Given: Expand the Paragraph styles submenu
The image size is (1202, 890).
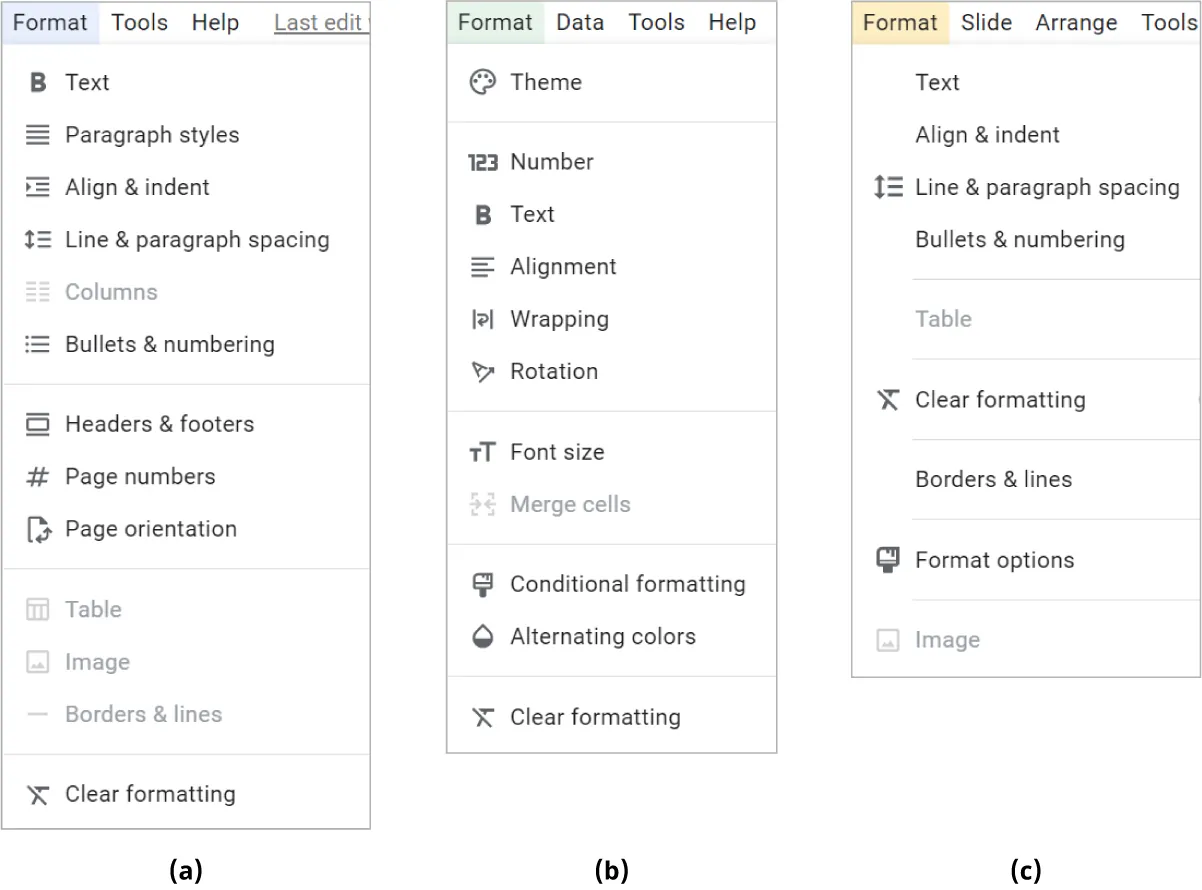Looking at the screenshot, I should point(151,135).
